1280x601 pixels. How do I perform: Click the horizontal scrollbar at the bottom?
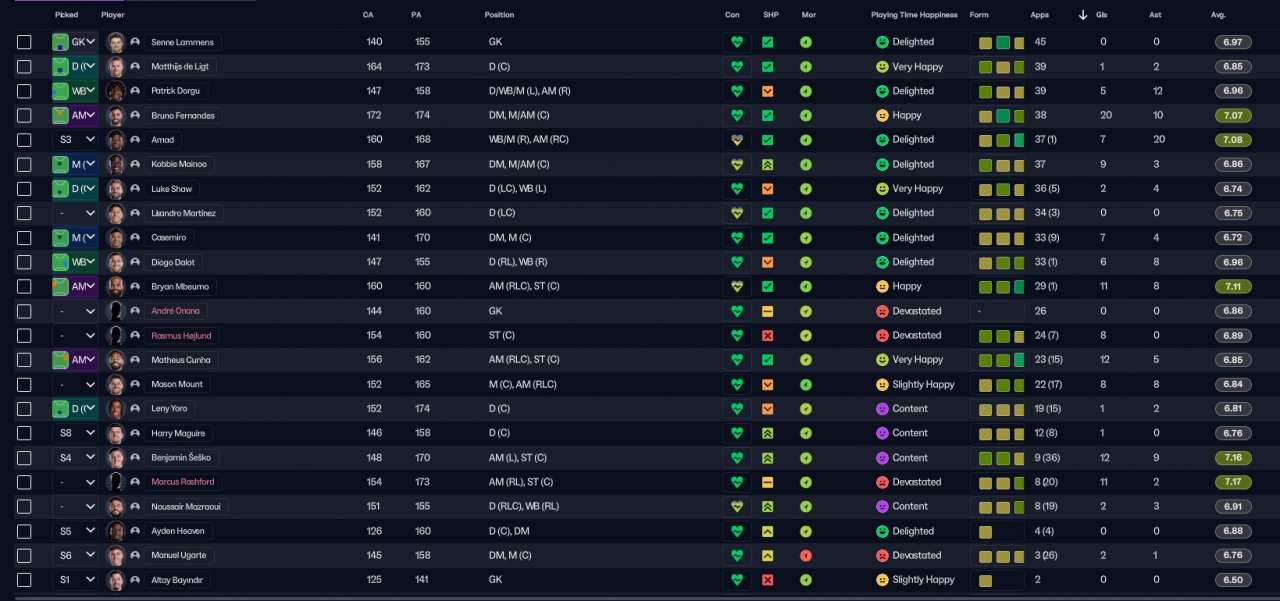640,598
